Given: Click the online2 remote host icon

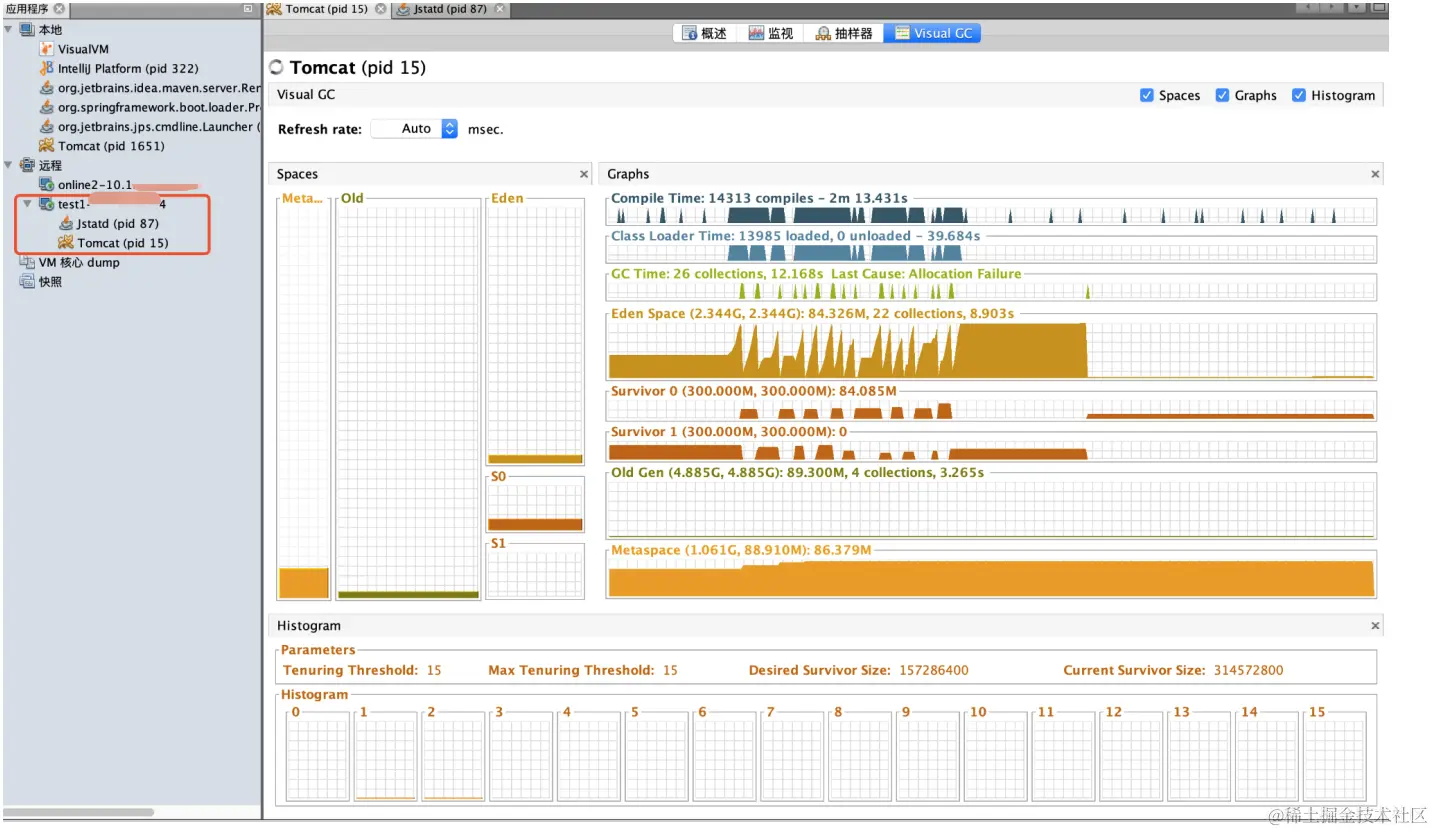Looking at the screenshot, I should 47,184.
